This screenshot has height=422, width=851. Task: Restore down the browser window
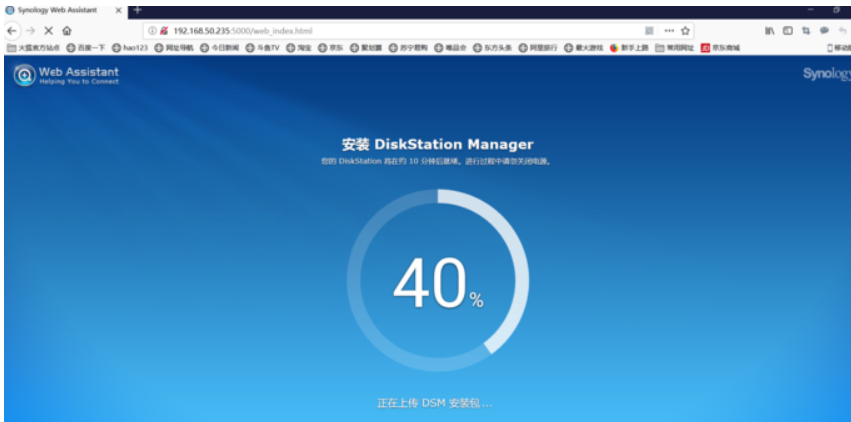[836, 10]
